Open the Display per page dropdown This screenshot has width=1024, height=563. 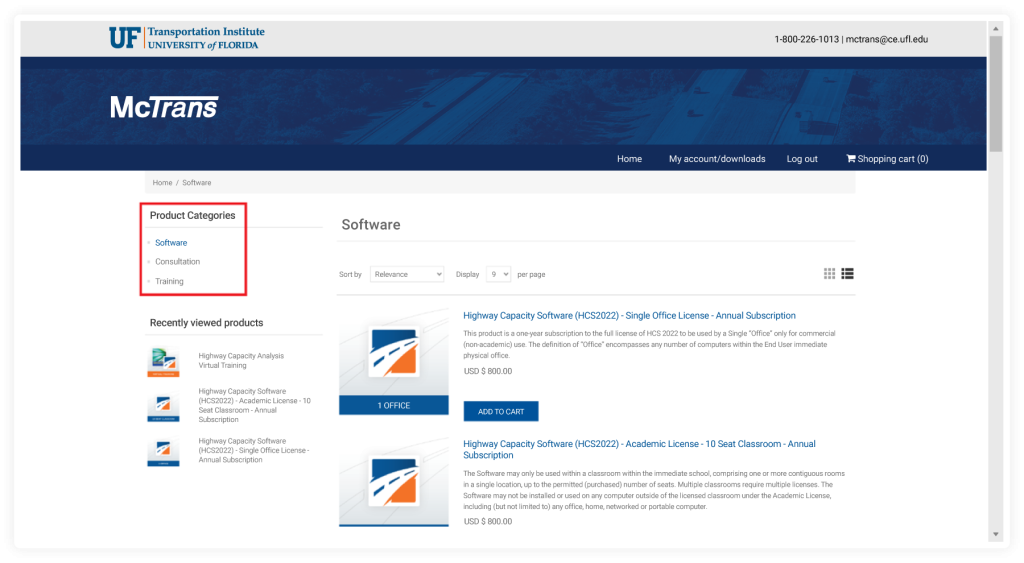coord(498,274)
